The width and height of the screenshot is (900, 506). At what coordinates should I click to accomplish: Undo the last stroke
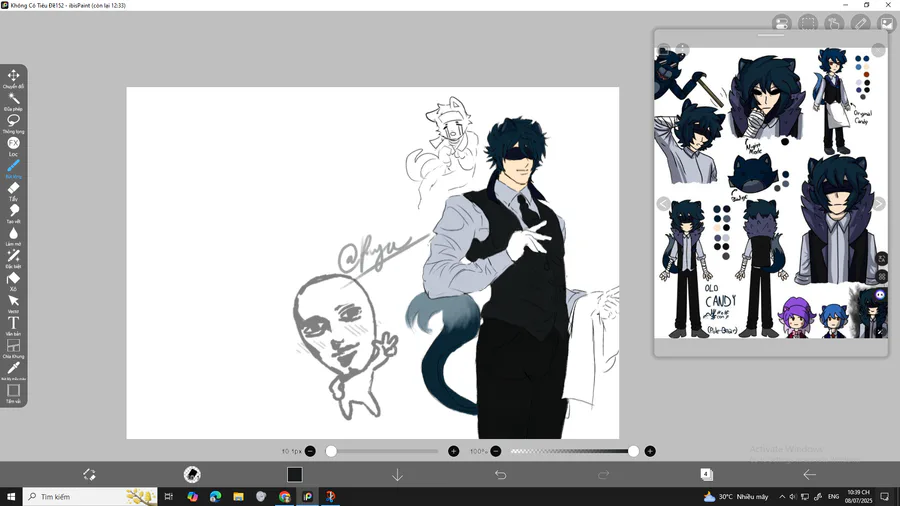(x=501, y=474)
